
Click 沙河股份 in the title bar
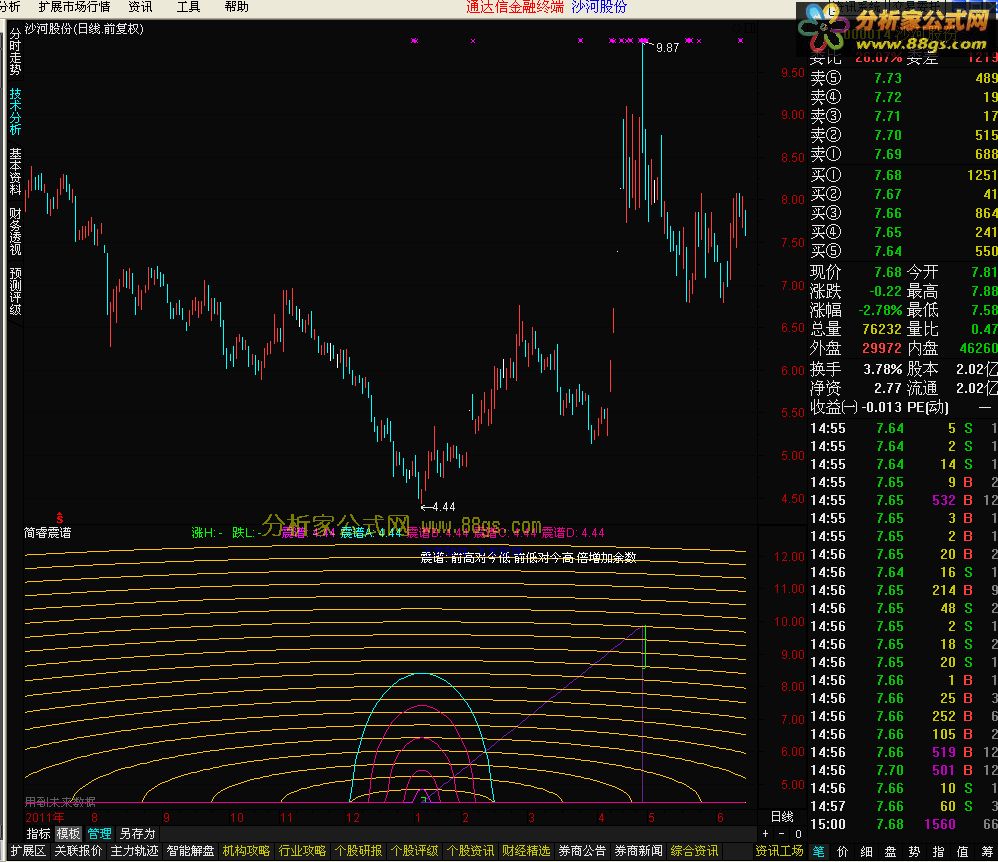pos(599,7)
